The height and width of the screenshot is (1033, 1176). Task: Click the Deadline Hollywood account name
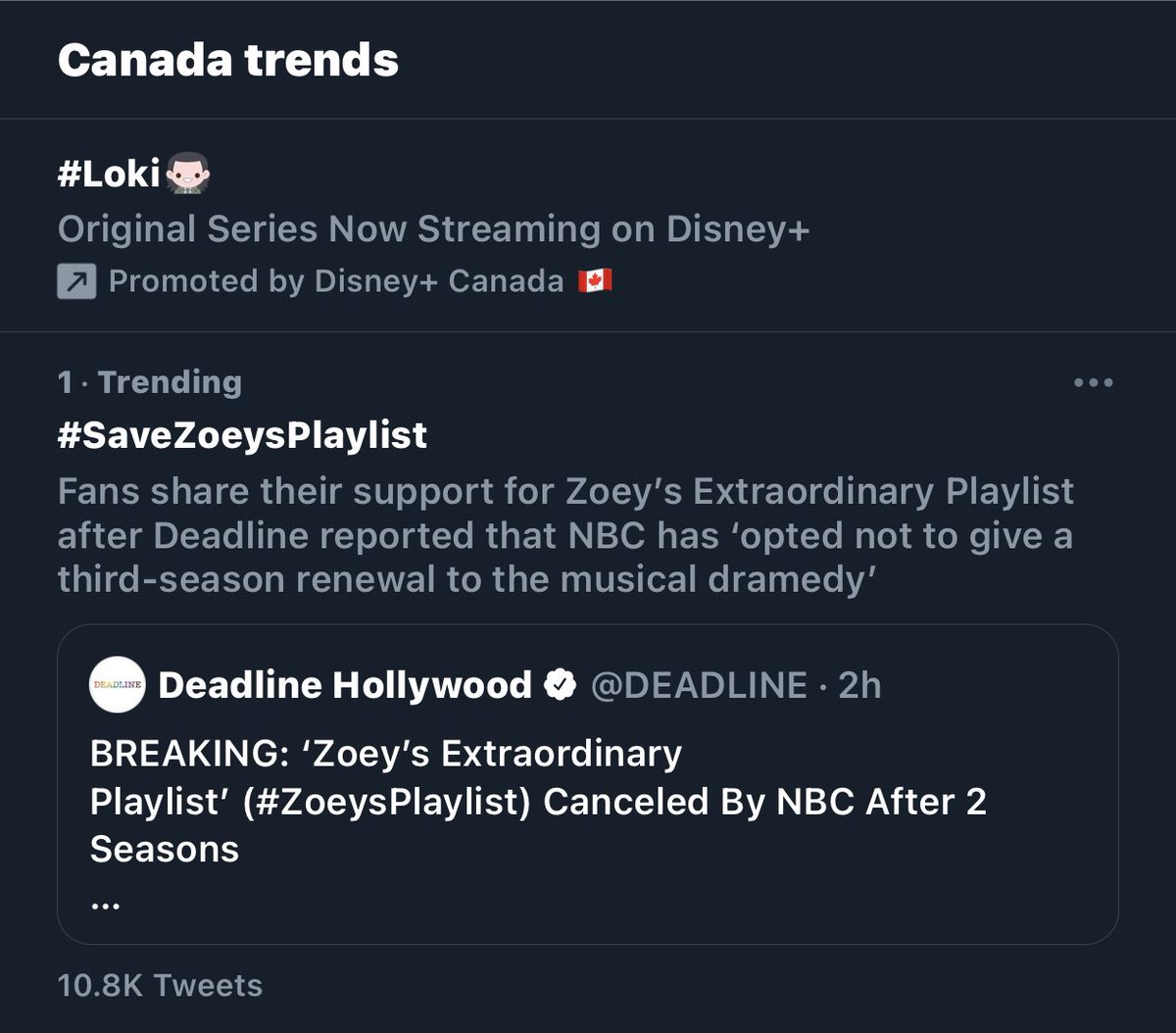pyautogui.click(x=344, y=685)
